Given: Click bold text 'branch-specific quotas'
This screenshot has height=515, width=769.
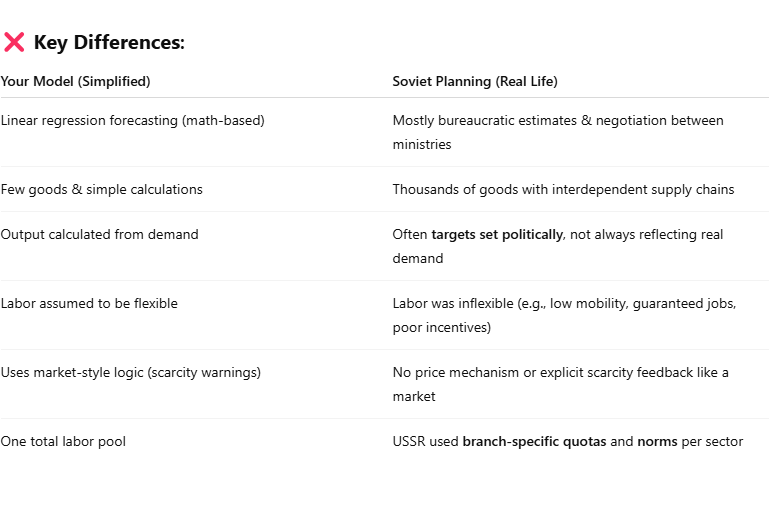Looking at the screenshot, I should point(534,442).
